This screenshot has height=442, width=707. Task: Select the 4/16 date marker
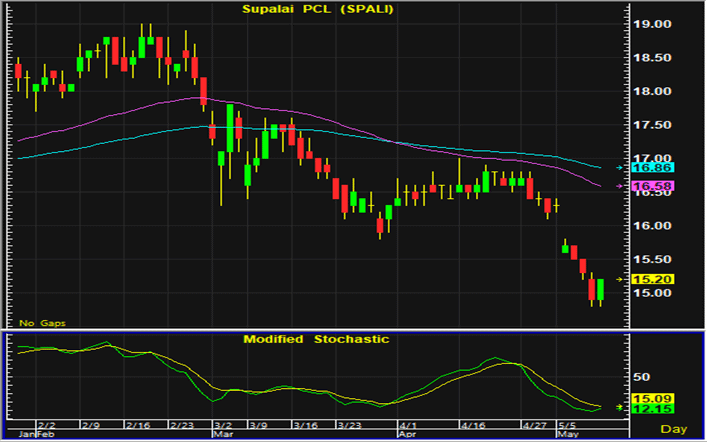click(x=473, y=425)
